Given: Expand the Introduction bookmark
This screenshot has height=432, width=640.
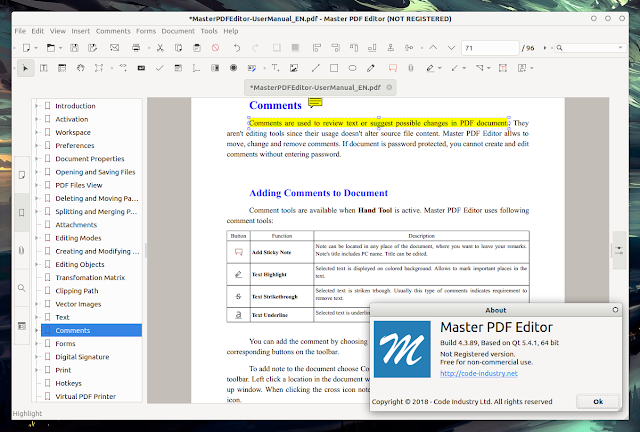Looking at the screenshot, I should coord(36,106).
